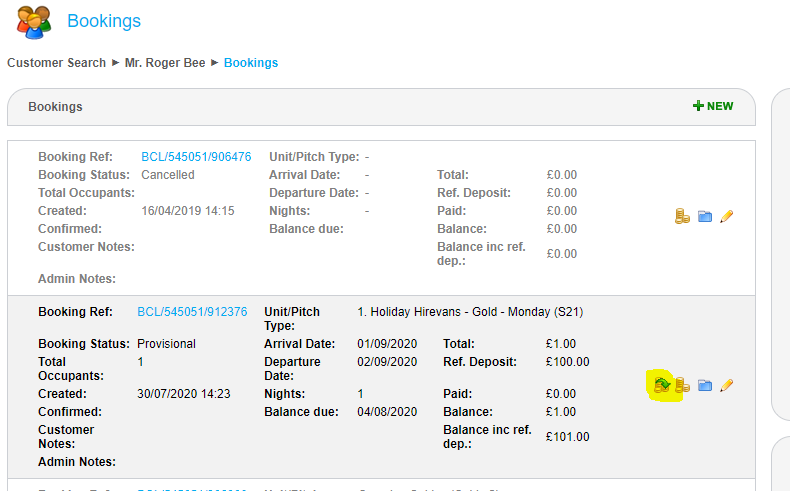Open folder icon for booking BCL/545051/912376

(x=705, y=385)
